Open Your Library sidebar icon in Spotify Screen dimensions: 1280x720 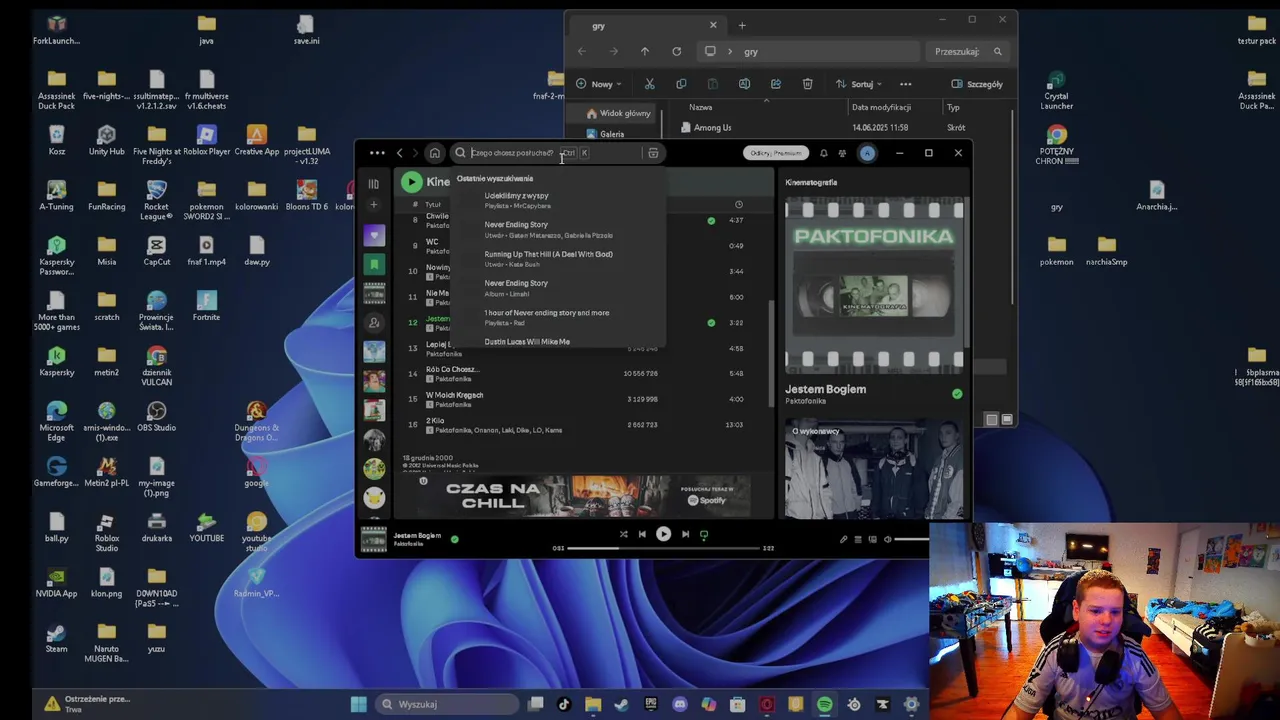pyautogui.click(x=373, y=183)
